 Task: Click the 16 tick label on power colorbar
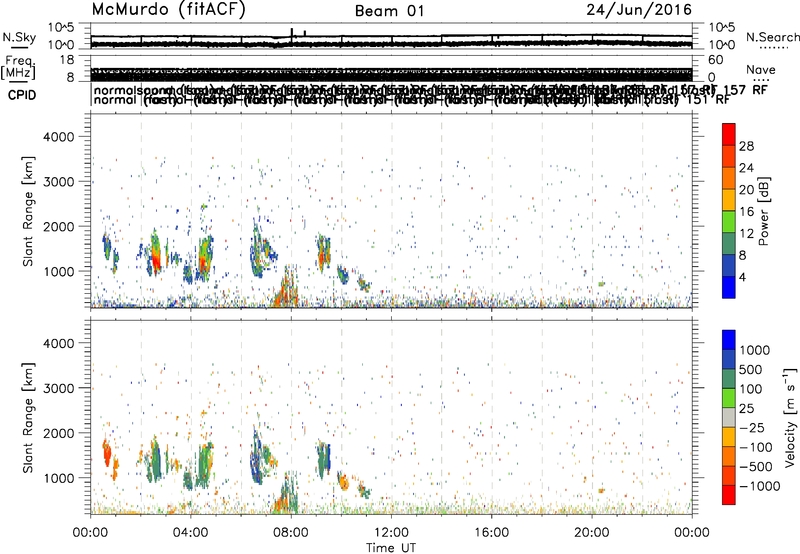pyautogui.click(x=746, y=212)
